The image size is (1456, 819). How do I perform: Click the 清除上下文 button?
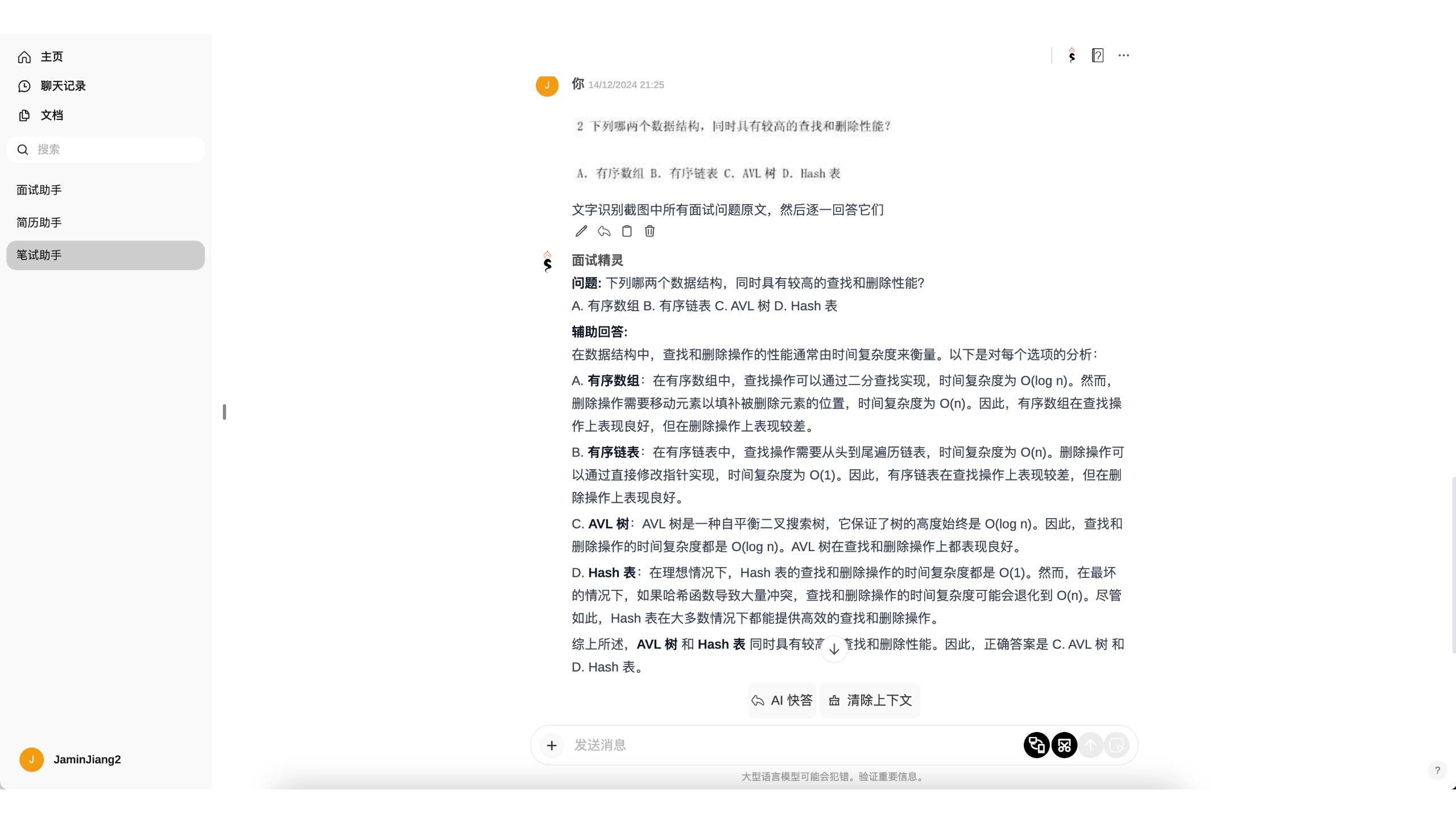(870, 700)
